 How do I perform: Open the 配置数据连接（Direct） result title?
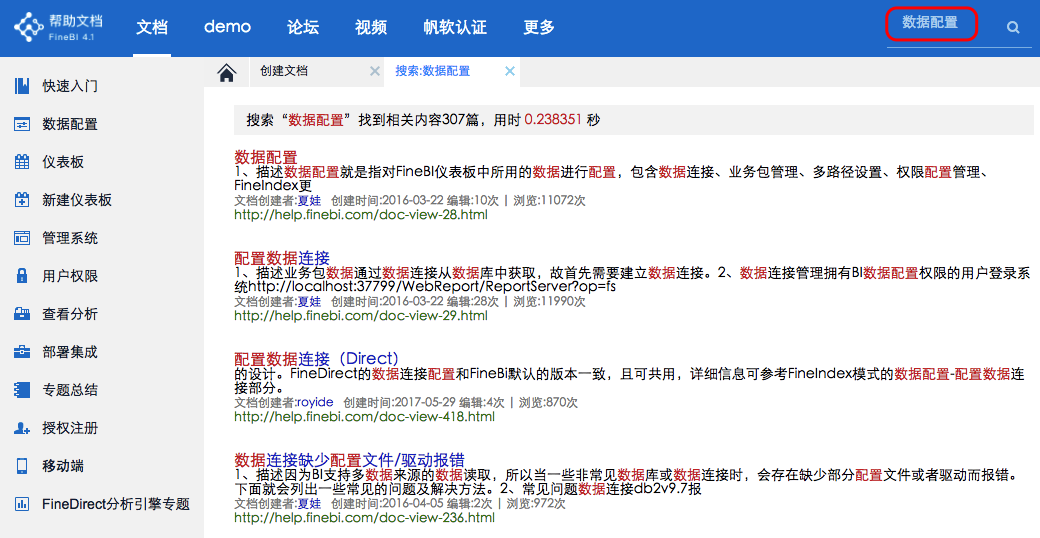[316, 359]
